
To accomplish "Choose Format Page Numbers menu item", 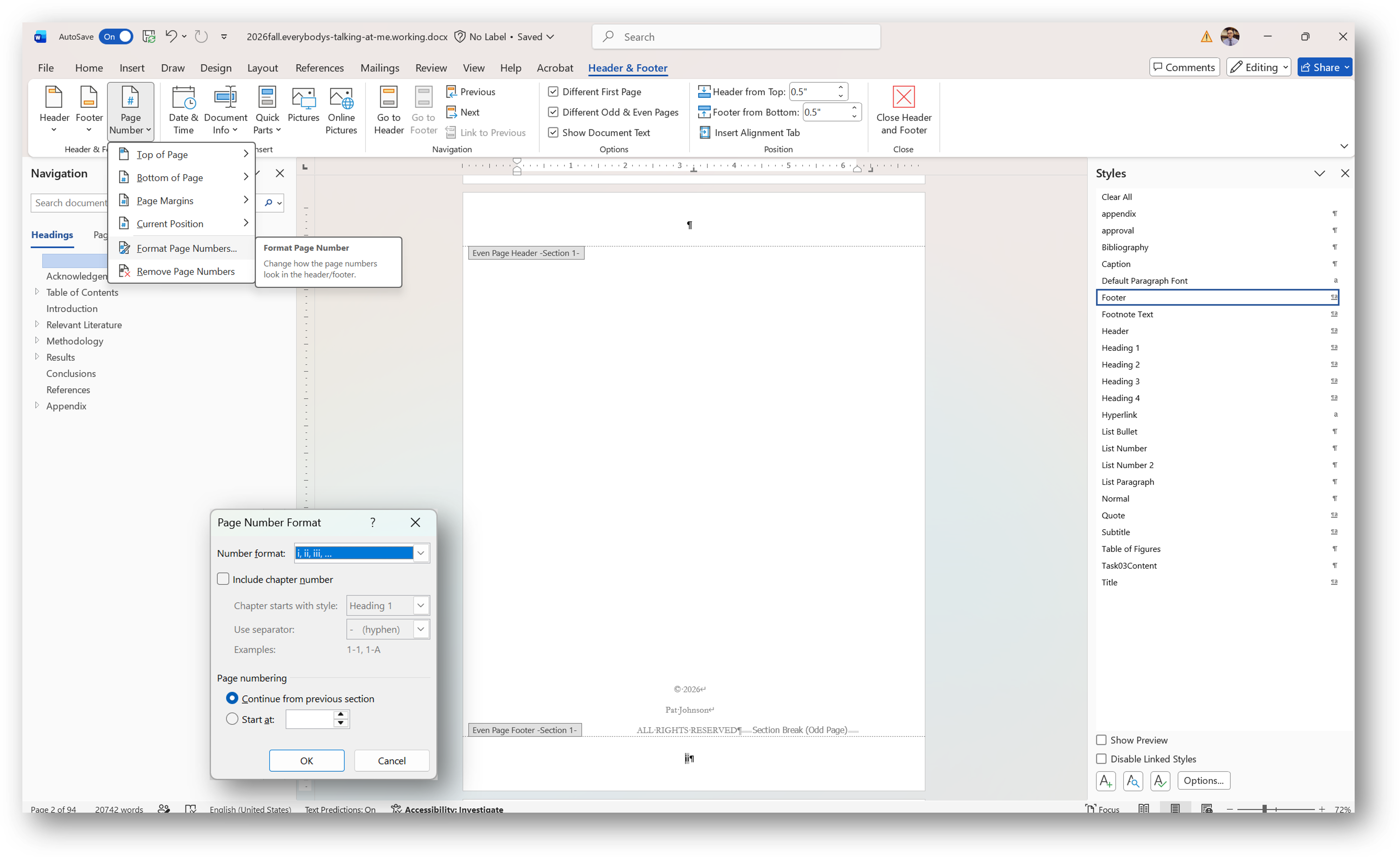I will click(182, 248).
